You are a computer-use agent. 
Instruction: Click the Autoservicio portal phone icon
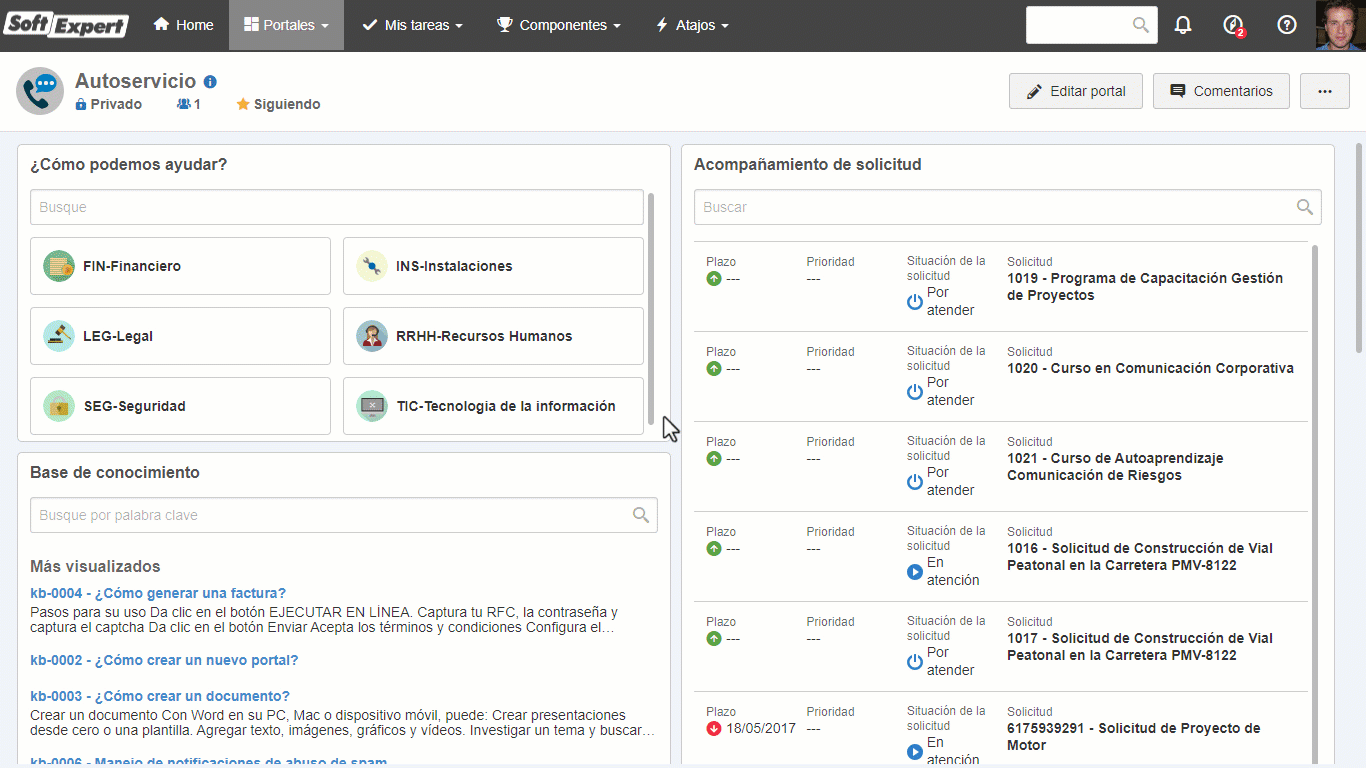click(40, 91)
